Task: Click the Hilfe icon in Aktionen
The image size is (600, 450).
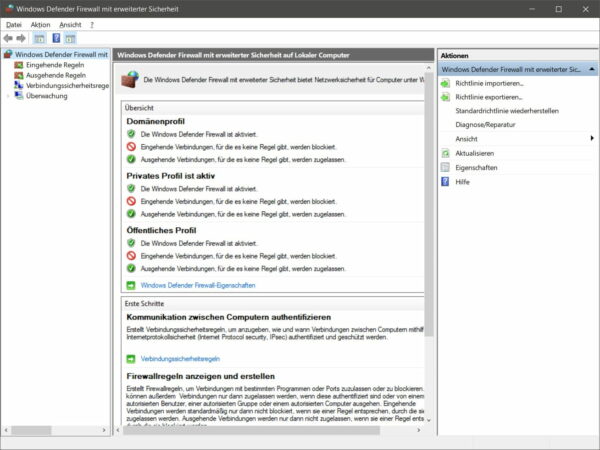Action: (445, 182)
